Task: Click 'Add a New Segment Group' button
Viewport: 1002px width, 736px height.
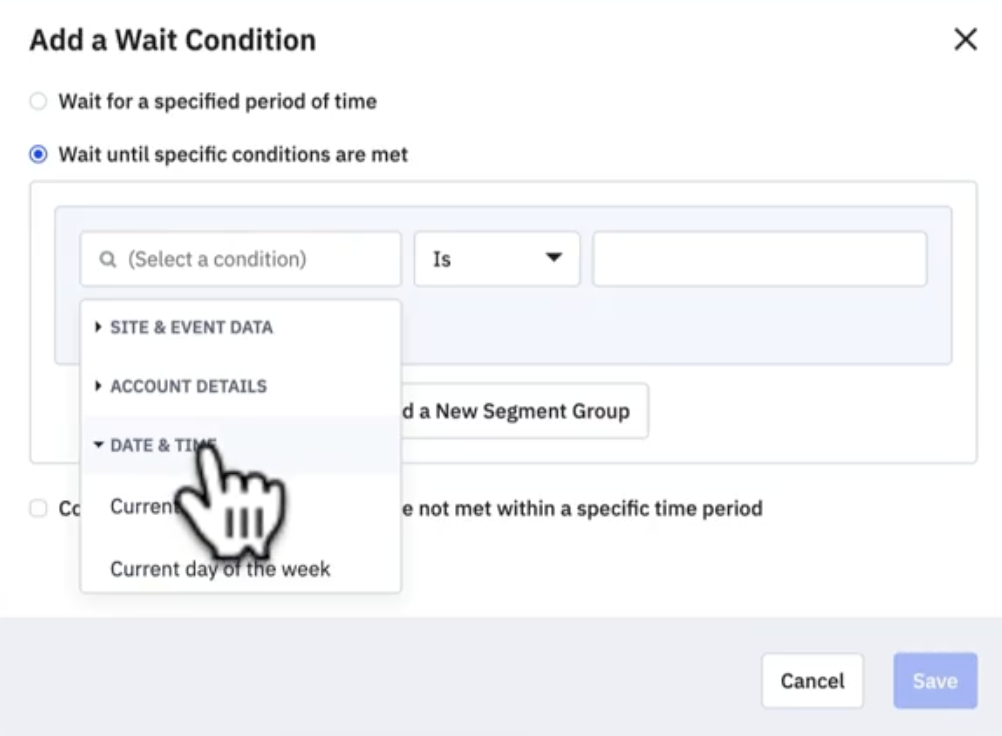Action: [x=524, y=411]
